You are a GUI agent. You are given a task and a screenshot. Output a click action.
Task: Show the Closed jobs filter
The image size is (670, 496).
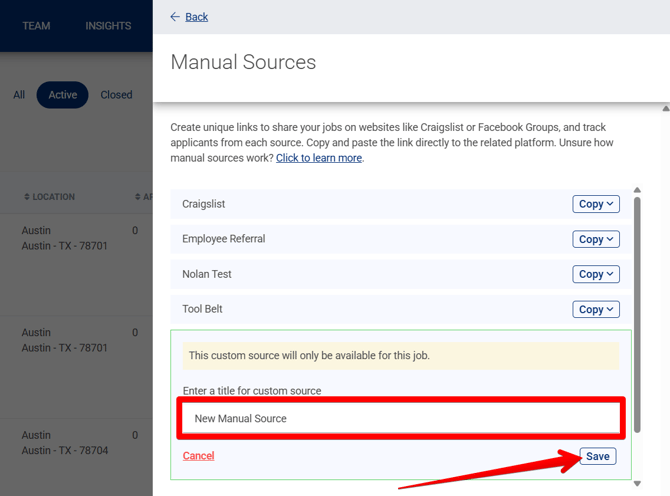pos(116,95)
